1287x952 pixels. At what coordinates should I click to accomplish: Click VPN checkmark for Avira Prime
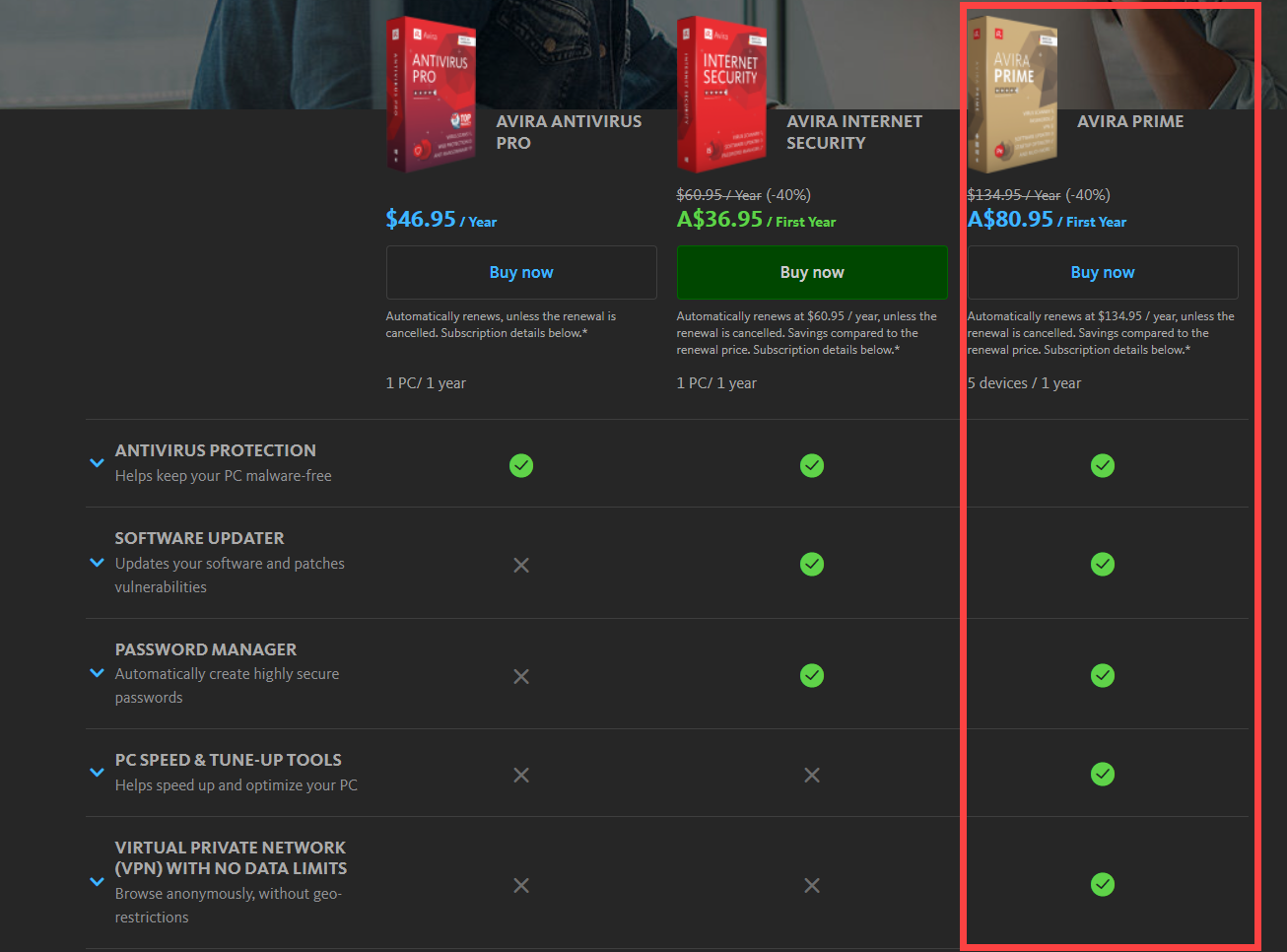point(1103,884)
